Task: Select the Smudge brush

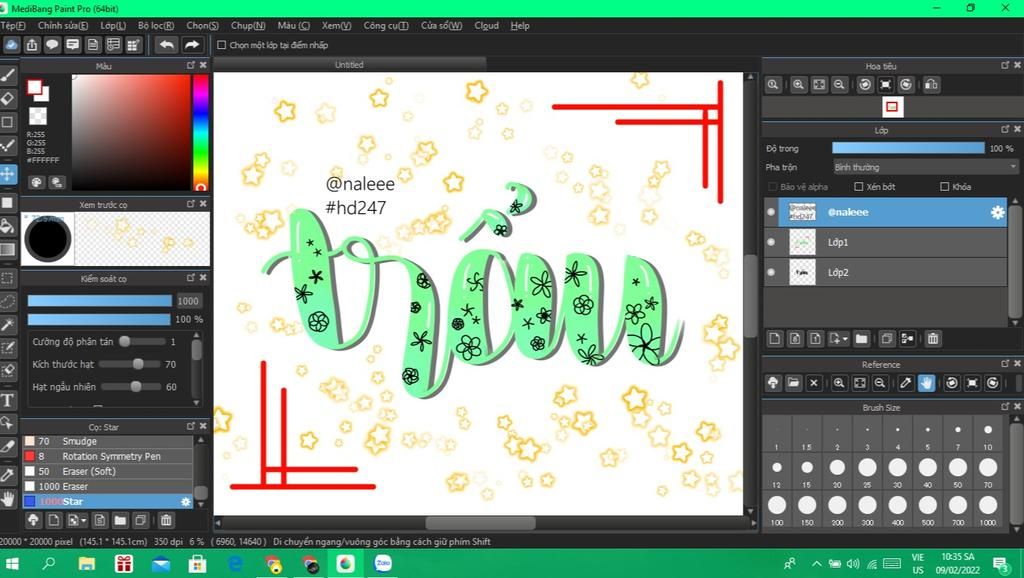Action: pos(108,442)
